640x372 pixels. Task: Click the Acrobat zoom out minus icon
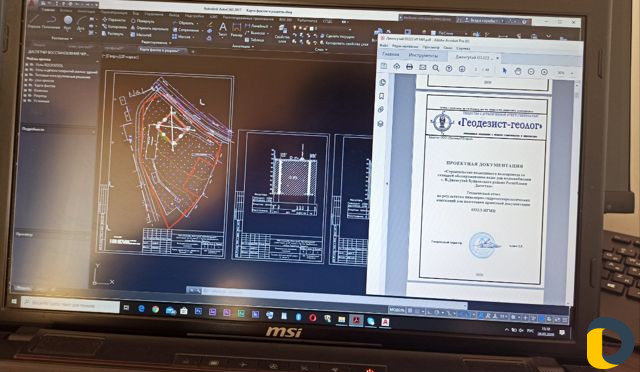click(531, 71)
